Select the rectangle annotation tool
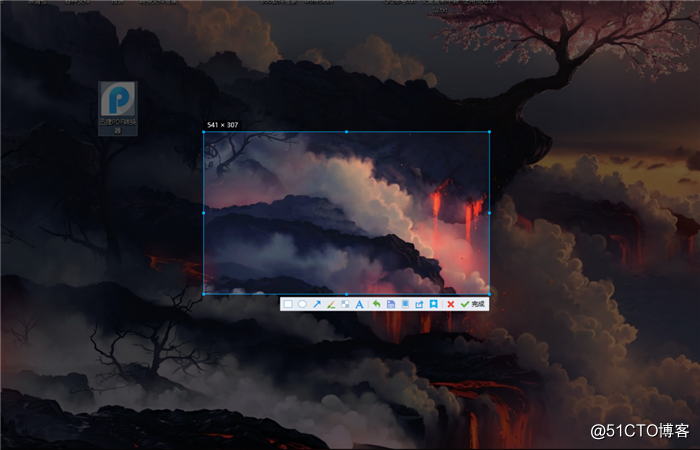This screenshot has width=700, height=450. coord(288,304)
